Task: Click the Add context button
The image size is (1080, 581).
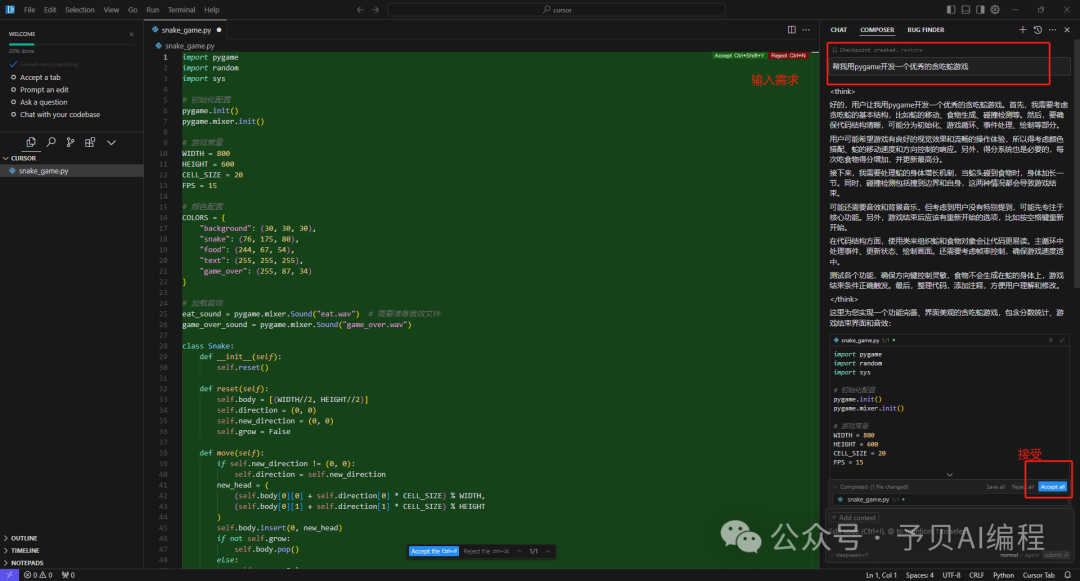Action: tap(854, 518)
